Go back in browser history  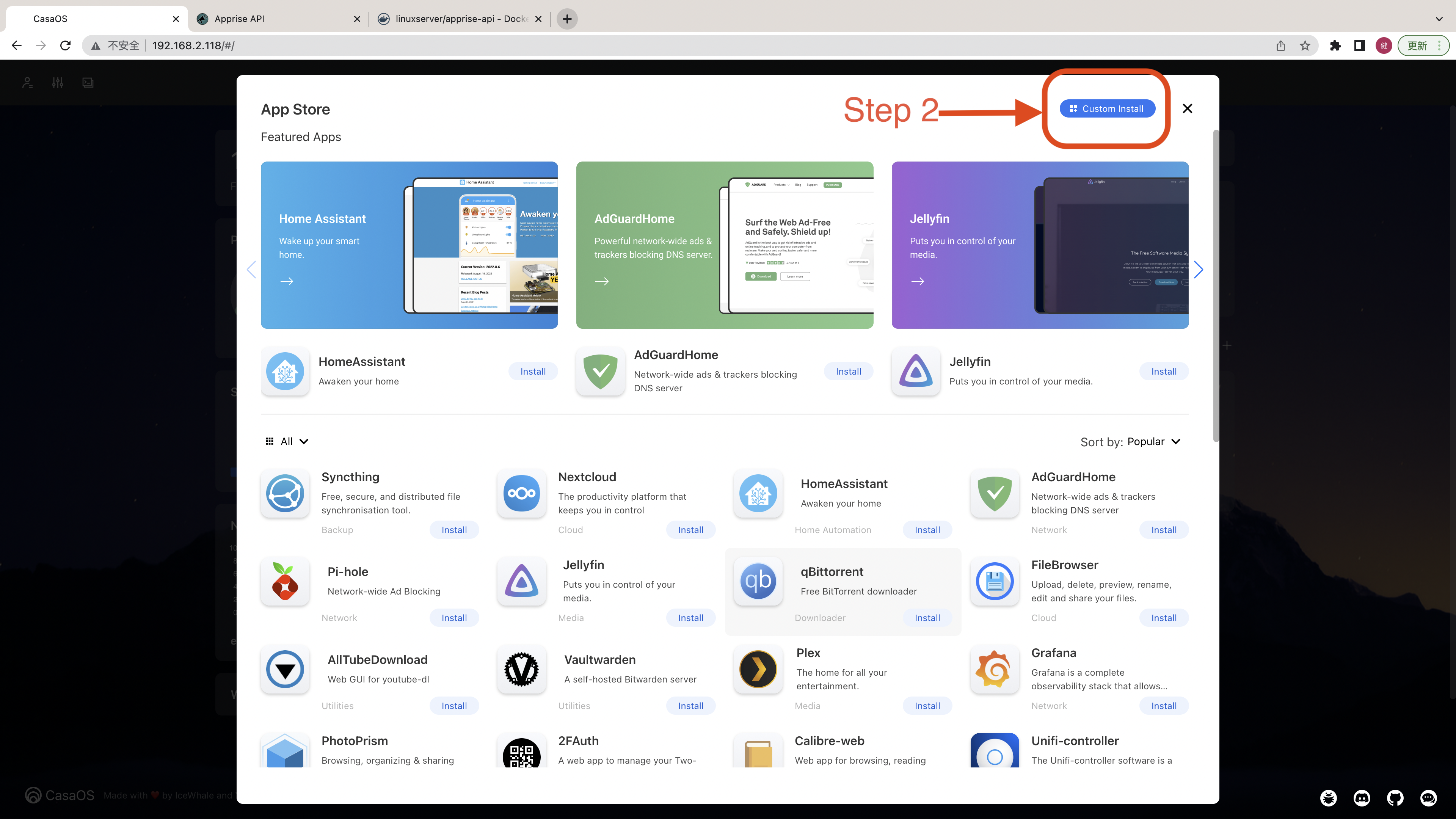[x=16, y=45]
